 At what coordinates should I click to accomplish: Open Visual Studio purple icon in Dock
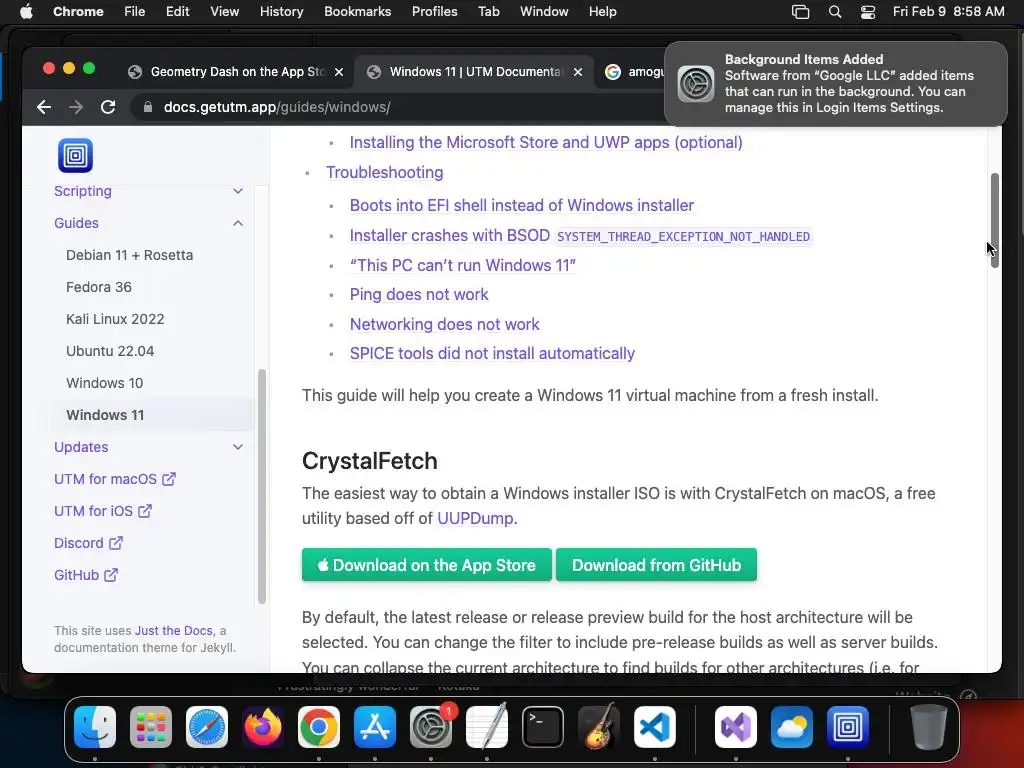click(736, 726)
